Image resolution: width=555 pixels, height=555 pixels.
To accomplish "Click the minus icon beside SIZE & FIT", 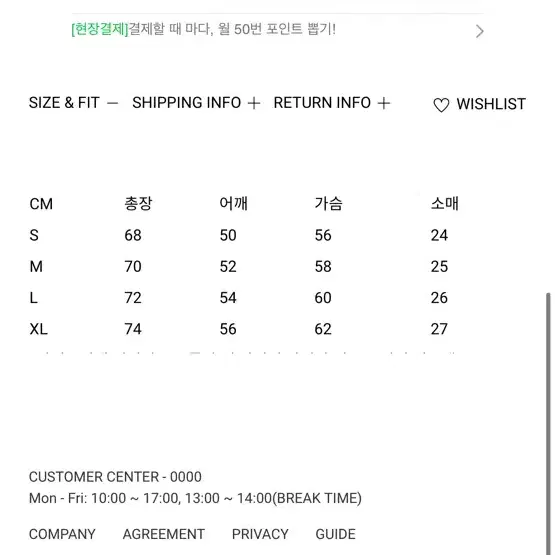I will tap(112, 103).
